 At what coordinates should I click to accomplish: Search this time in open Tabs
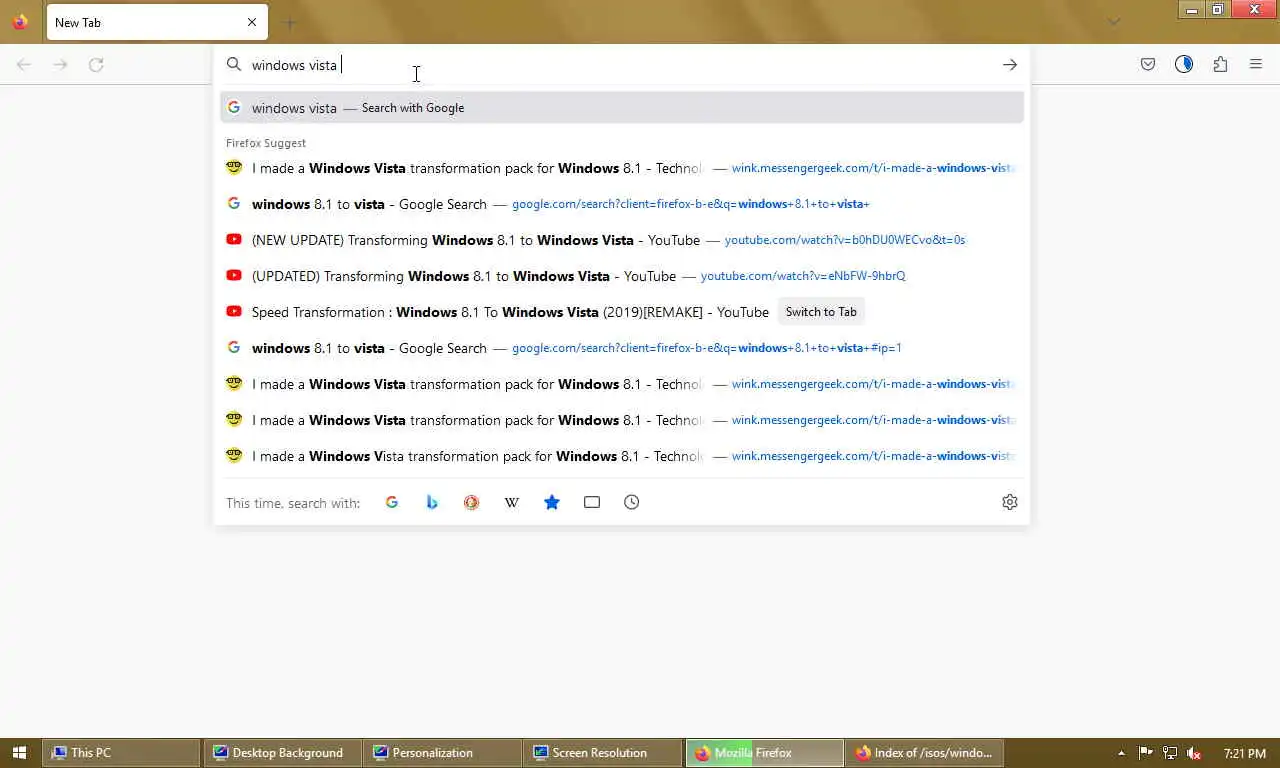592,502
